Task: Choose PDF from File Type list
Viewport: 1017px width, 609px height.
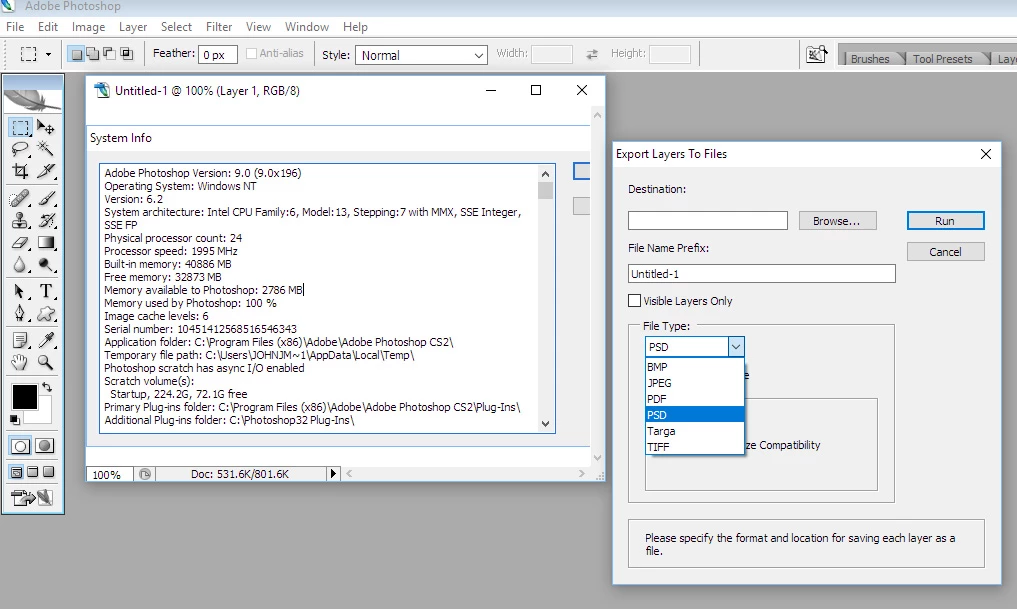Action: point(694,399)
